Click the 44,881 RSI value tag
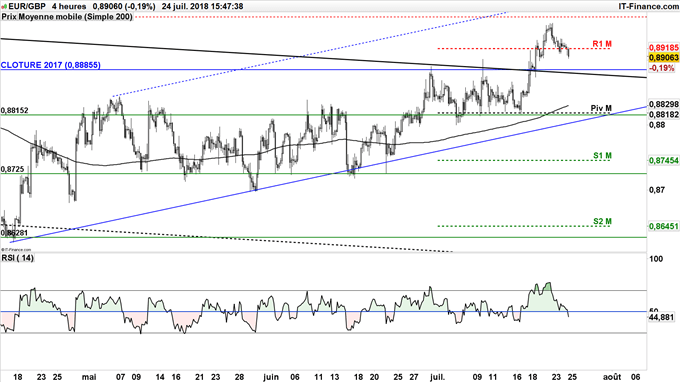This screenshot has height=382, width=680. coord(662,317)
